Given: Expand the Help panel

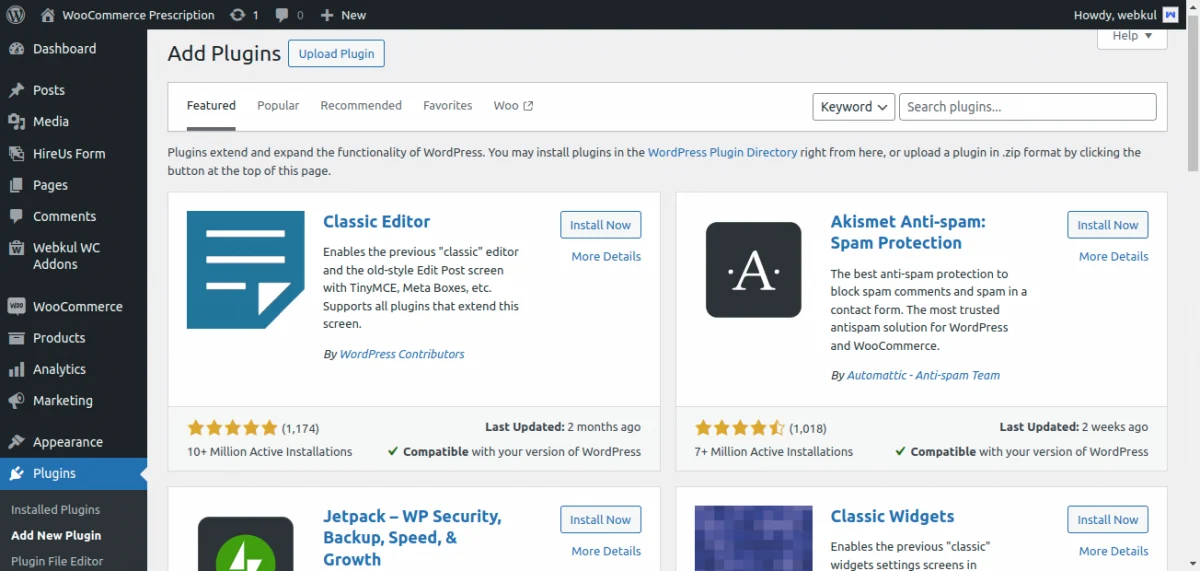Looking at the screenshot, I should tap(1132, 36).
